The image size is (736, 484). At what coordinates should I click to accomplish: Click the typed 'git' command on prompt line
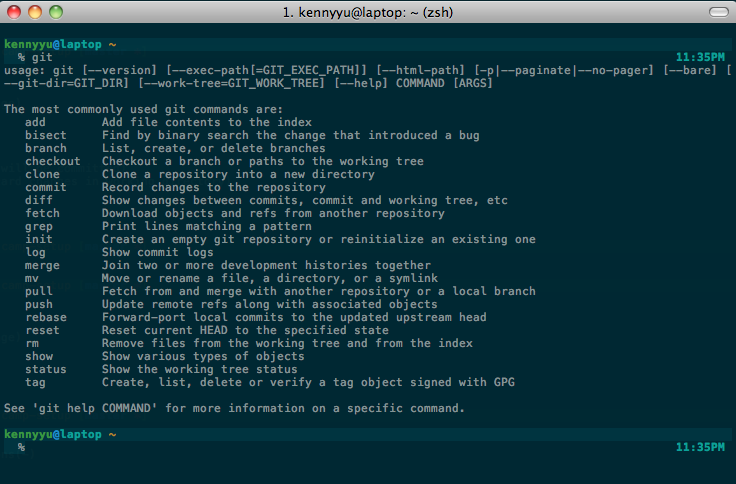42,58
